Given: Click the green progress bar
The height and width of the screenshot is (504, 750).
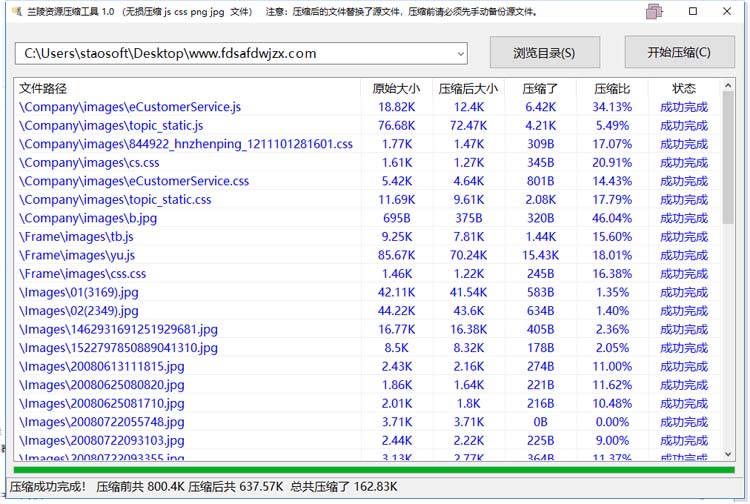Looking at the screenshot, I should [x=374, y=470].
